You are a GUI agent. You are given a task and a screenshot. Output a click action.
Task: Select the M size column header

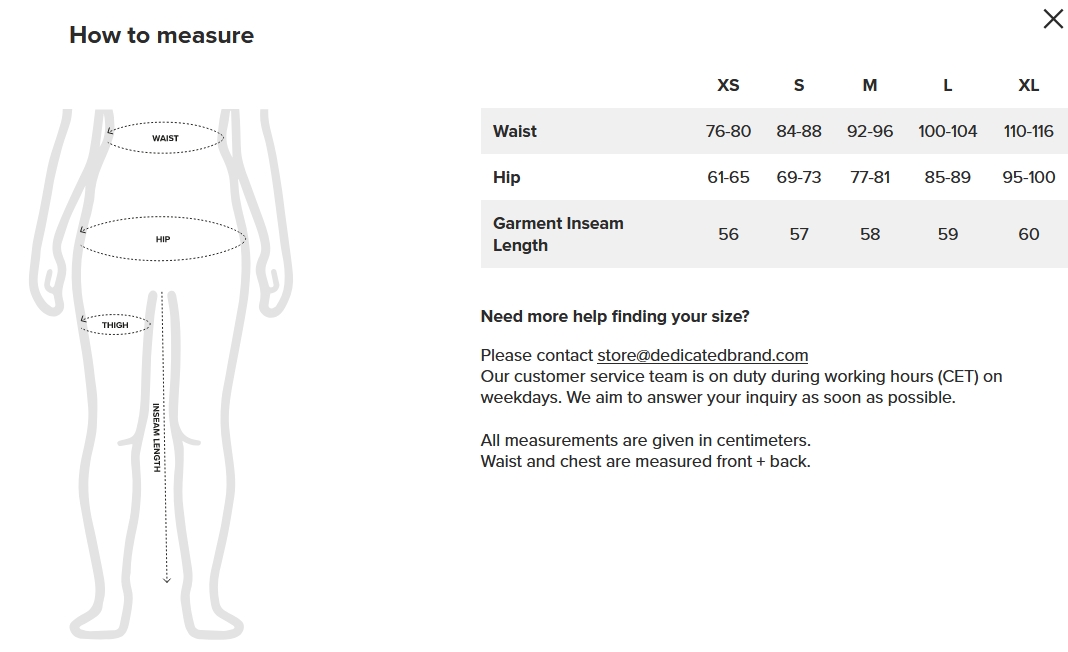870,85
